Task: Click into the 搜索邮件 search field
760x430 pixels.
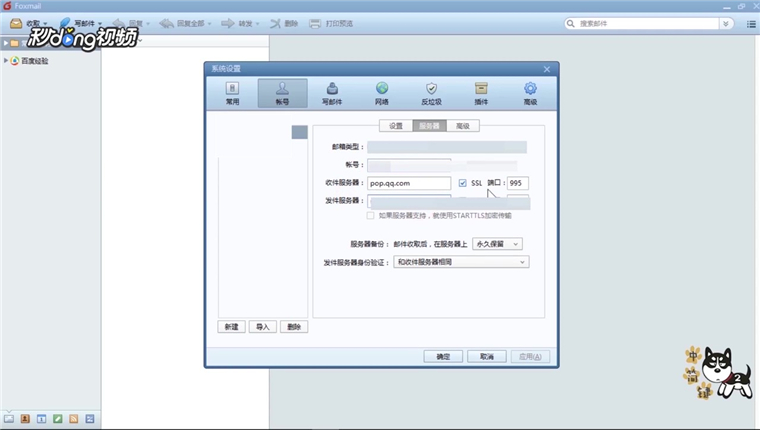Action: [x=647, y=23]
